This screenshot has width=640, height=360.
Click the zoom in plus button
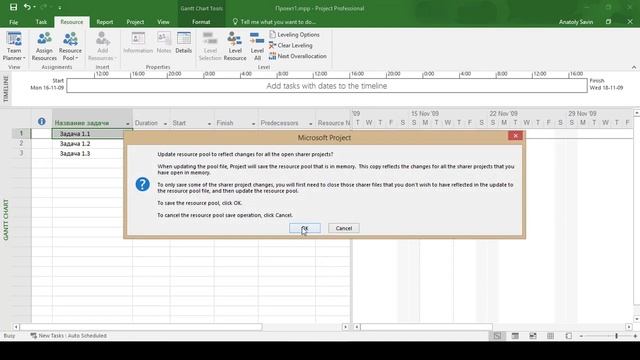(635, 336)
